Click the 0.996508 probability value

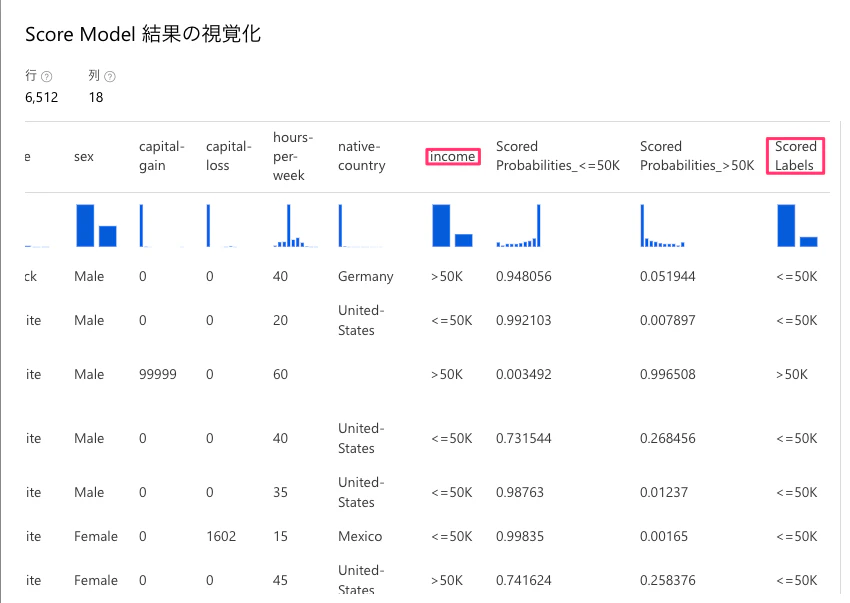point(667,374)
